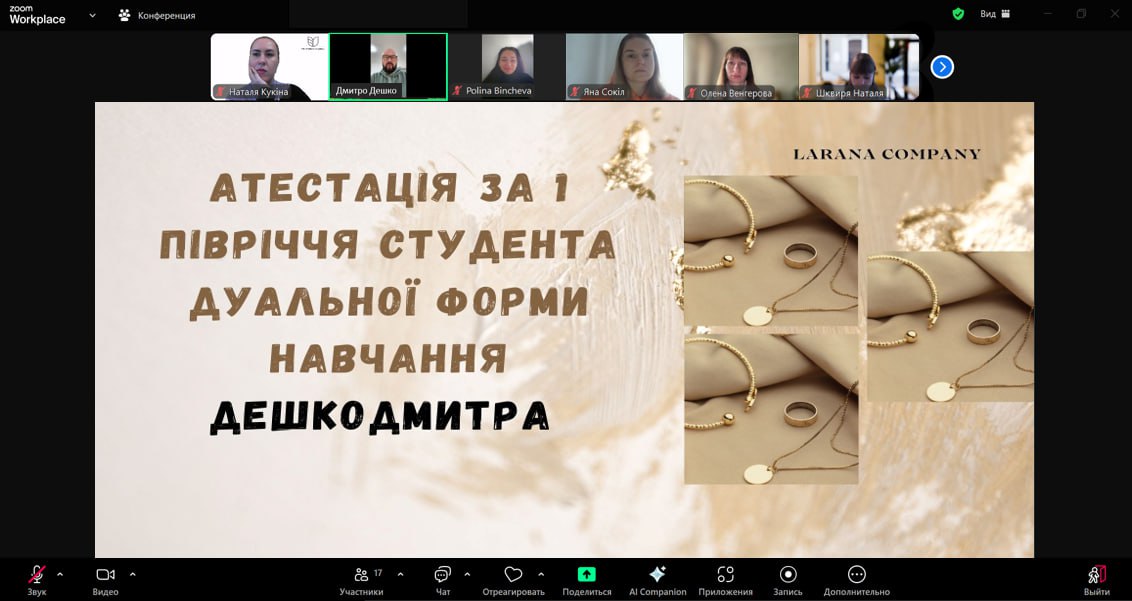This screenshot has width=1132, height=601.
Task: Click muted mic icon on Олена Венгерова tile
Action: point(692,92)
